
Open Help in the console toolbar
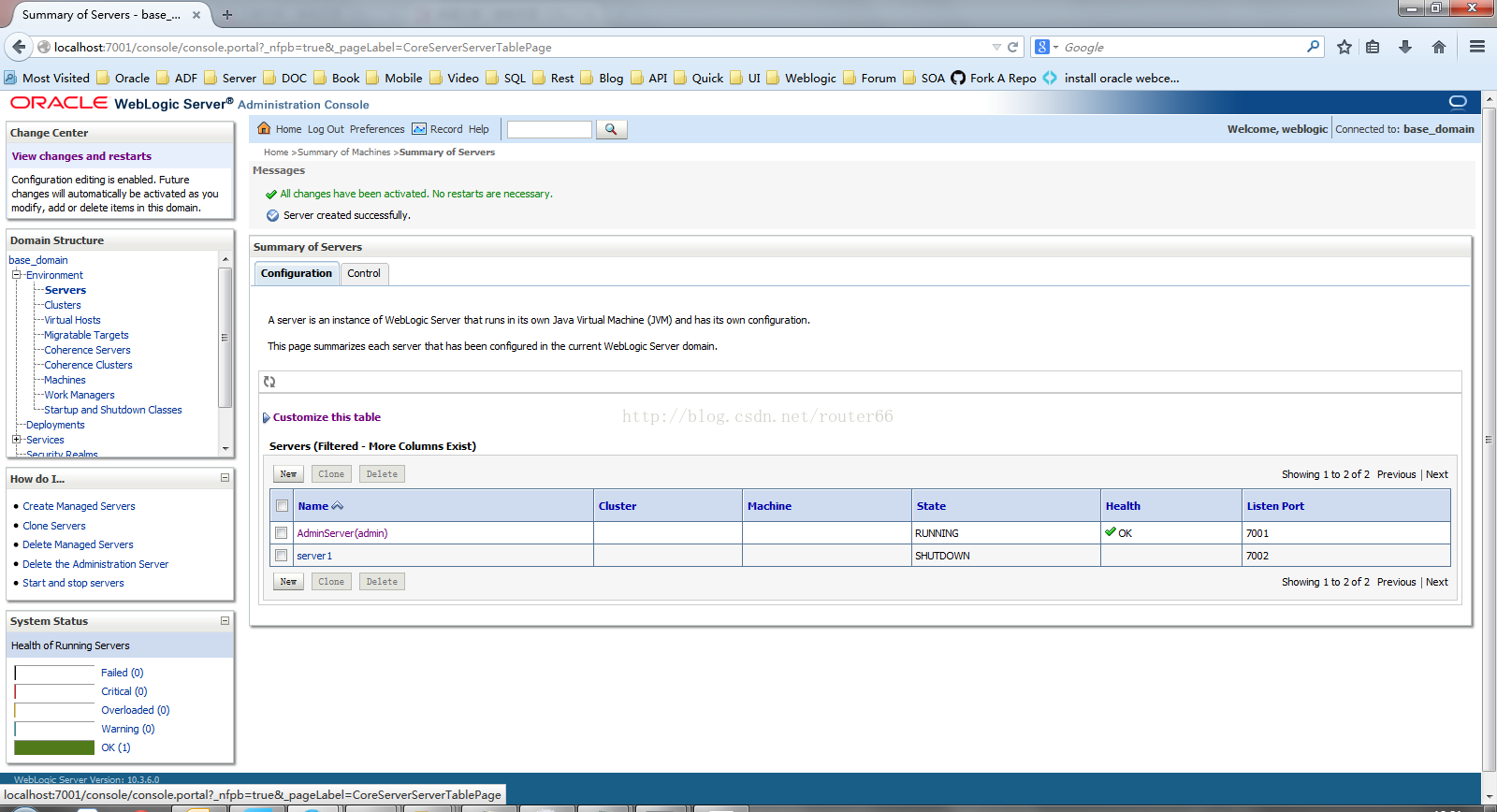pyautogui.click(x=479, y=129)
